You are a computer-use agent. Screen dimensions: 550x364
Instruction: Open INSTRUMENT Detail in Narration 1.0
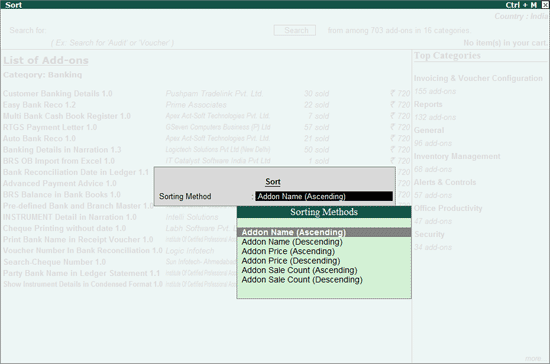pos(70,217)
